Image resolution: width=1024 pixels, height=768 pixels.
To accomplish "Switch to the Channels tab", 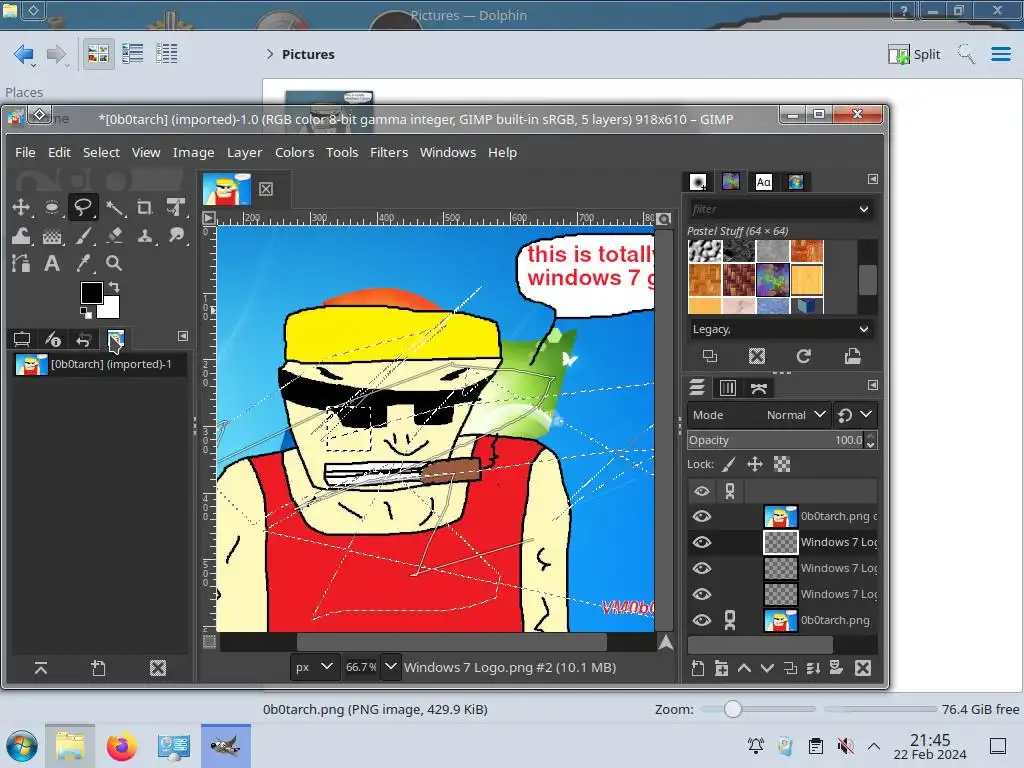I will point(728,388).
